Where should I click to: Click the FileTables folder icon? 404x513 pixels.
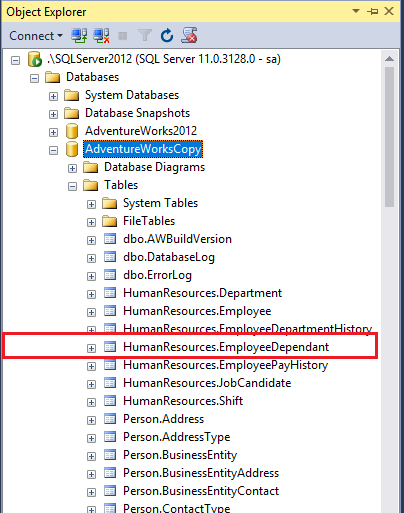(x=110, y=221)
